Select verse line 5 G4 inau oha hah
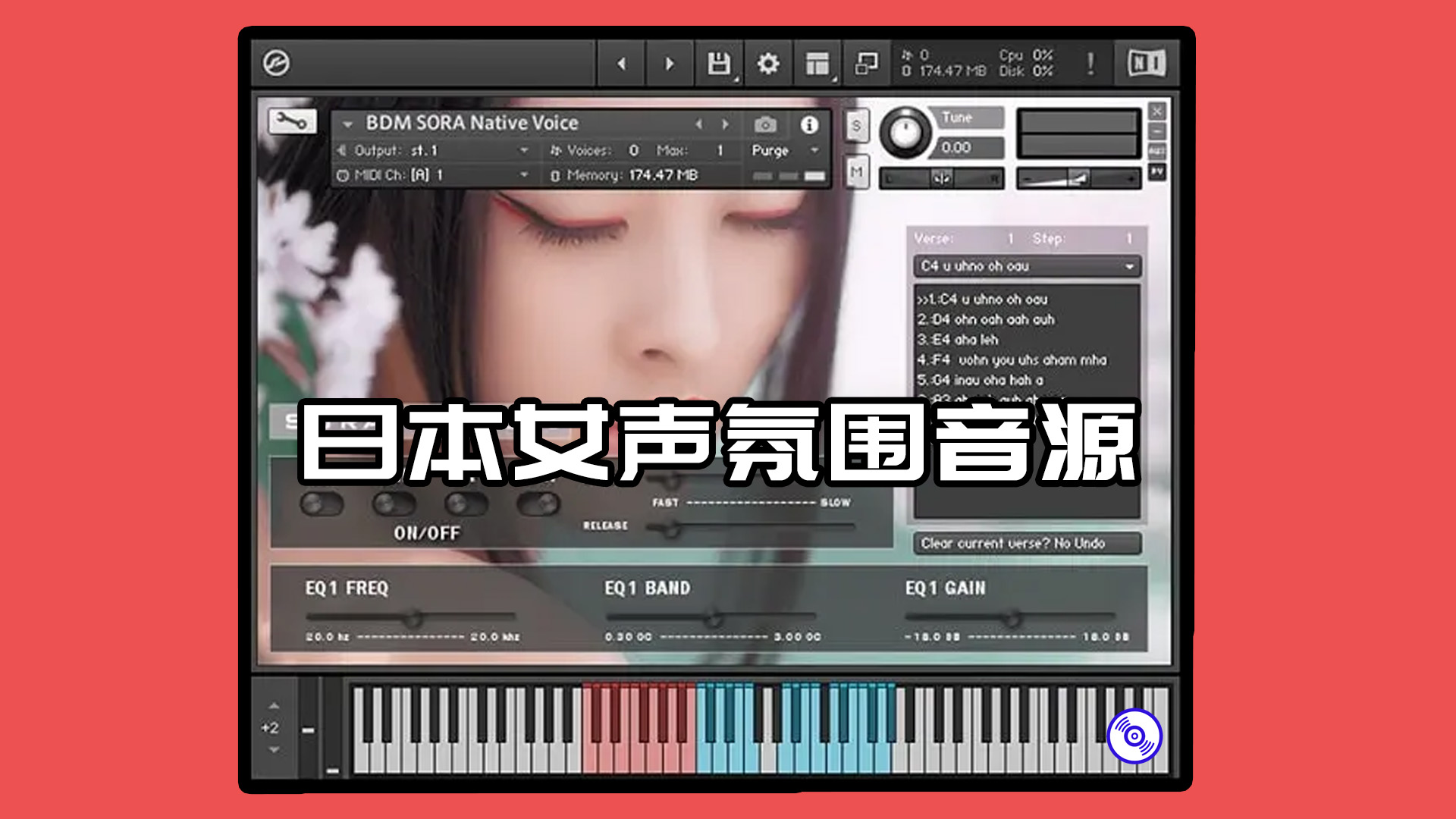The width and height of the screenshot is (1456, 819). tap(980, 380)
